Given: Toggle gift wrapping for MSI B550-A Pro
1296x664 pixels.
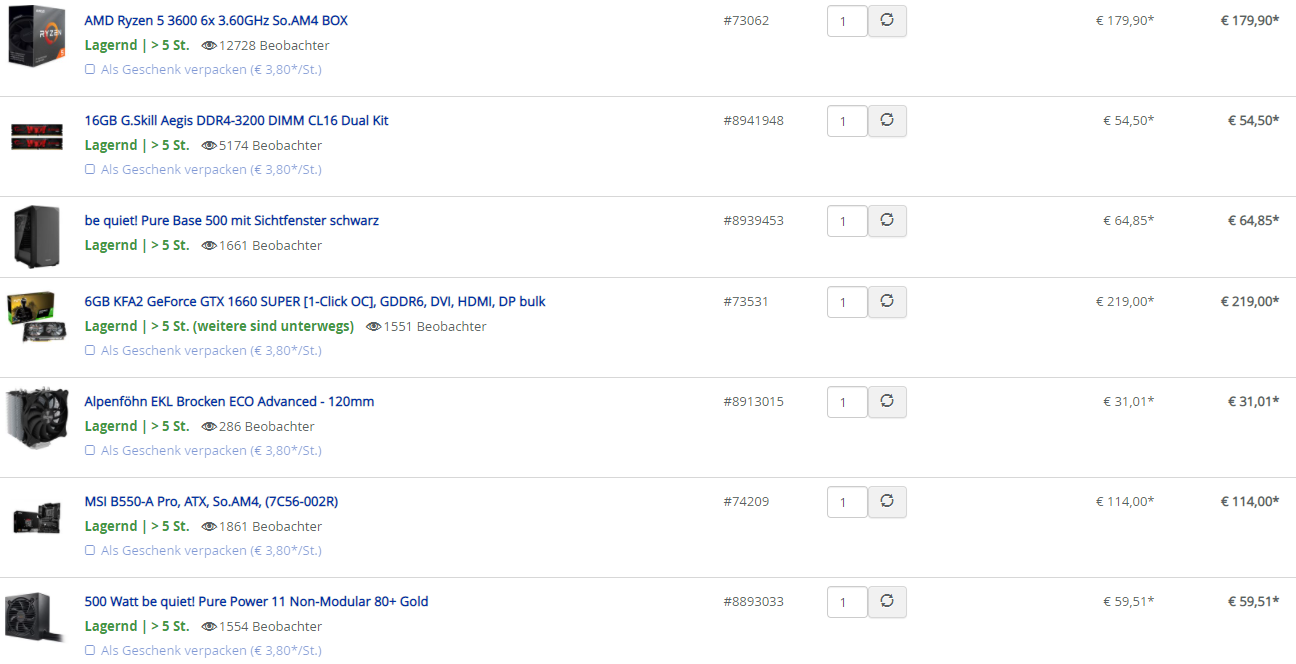Looking at the screenshot, I should [90, 551].
